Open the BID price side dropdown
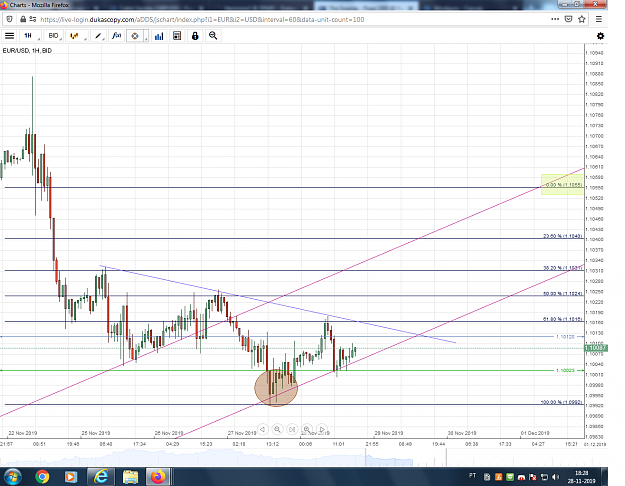Image resolution: width=625 pixels, height=486 pixels. pyautogui.click(x=54, y=36)
